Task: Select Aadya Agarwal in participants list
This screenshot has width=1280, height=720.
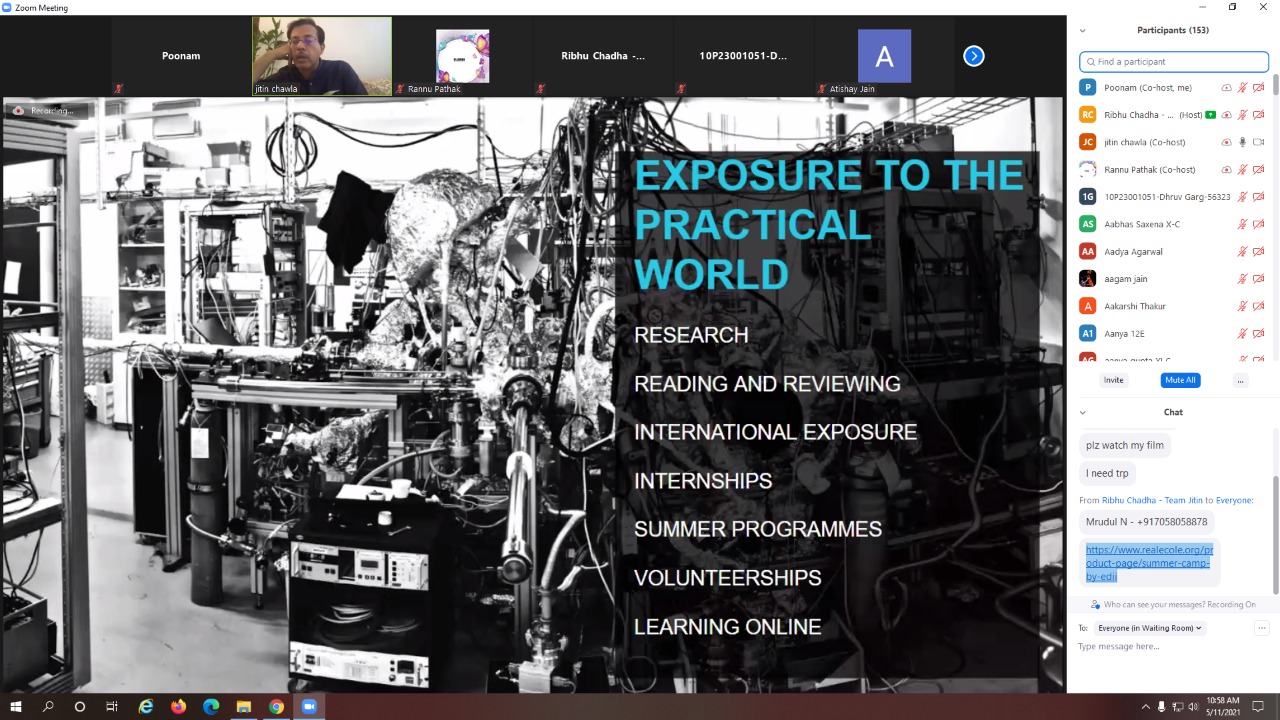Action: pos(1173,251)
